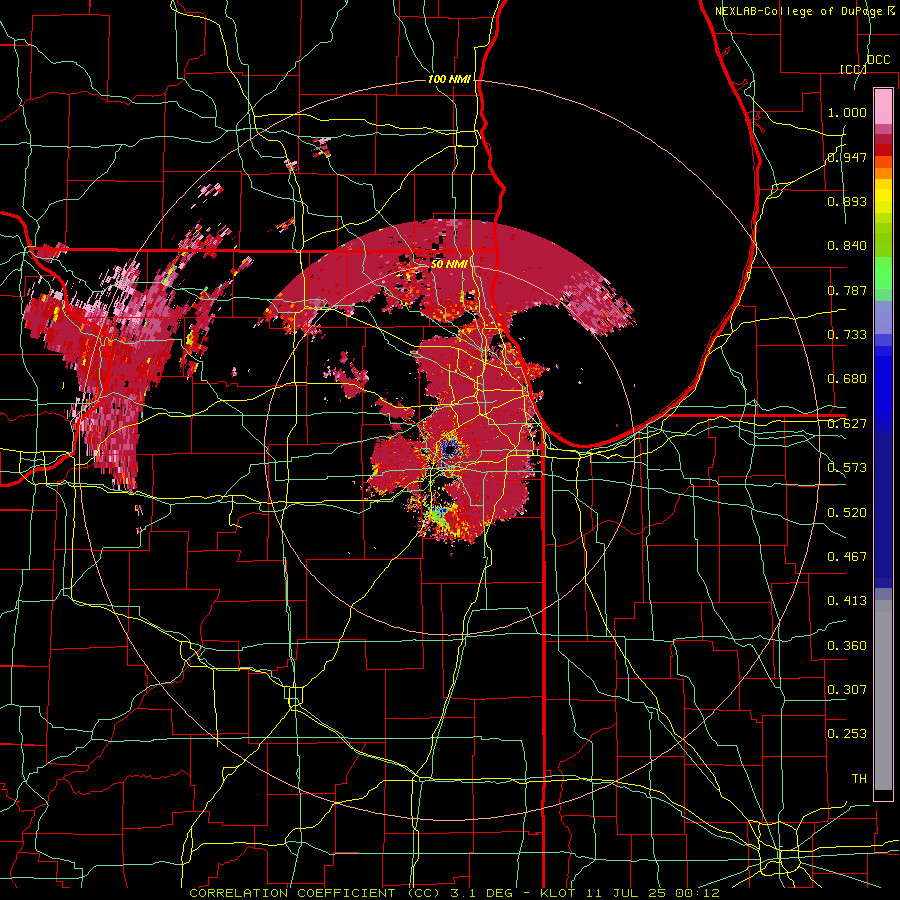The width and height of the screenshot is (900, 900).
Task: Click the 100 NMI range ring label
Action: [449, 79]
